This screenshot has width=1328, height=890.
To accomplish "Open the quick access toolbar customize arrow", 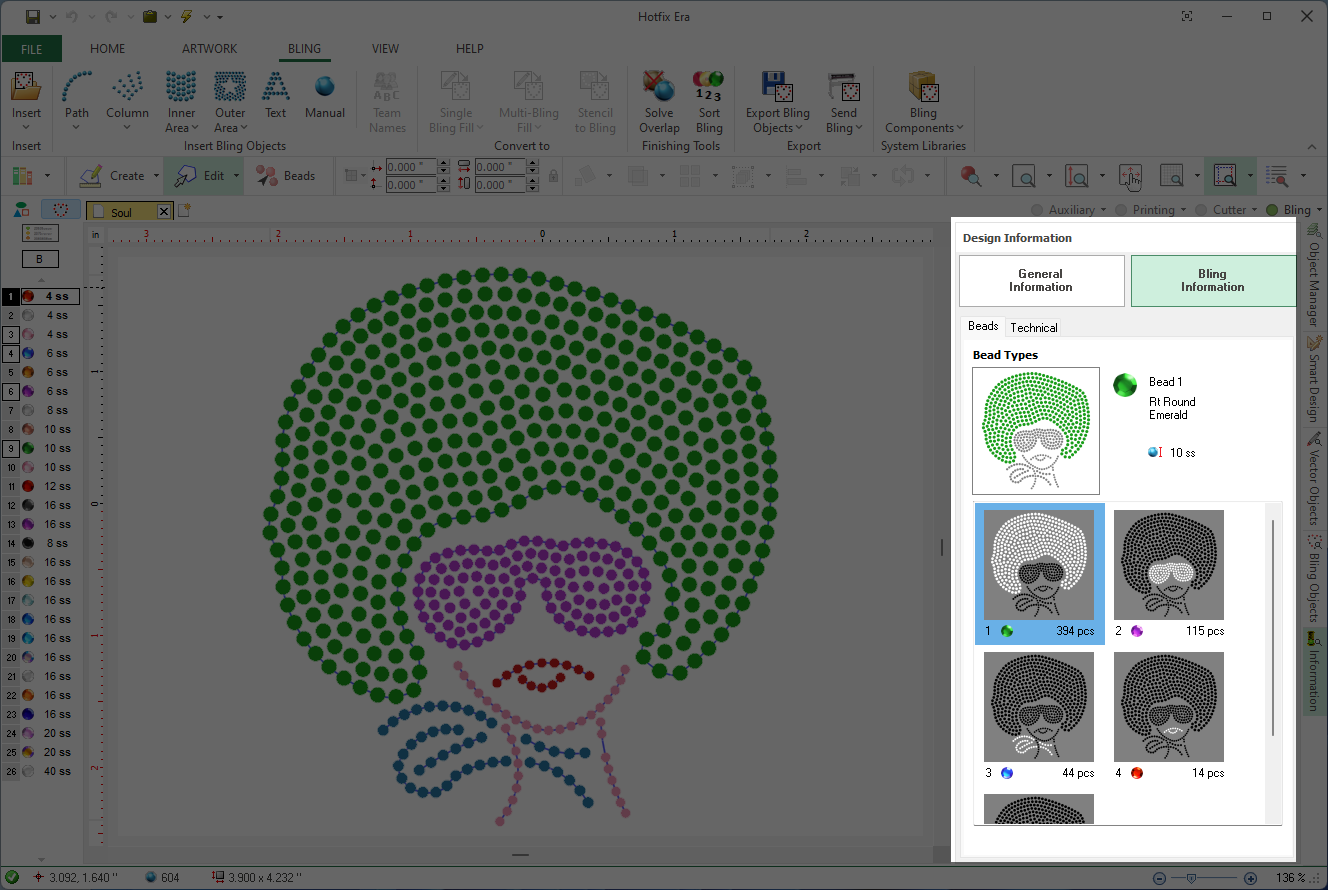I will [x=219, y=17].
